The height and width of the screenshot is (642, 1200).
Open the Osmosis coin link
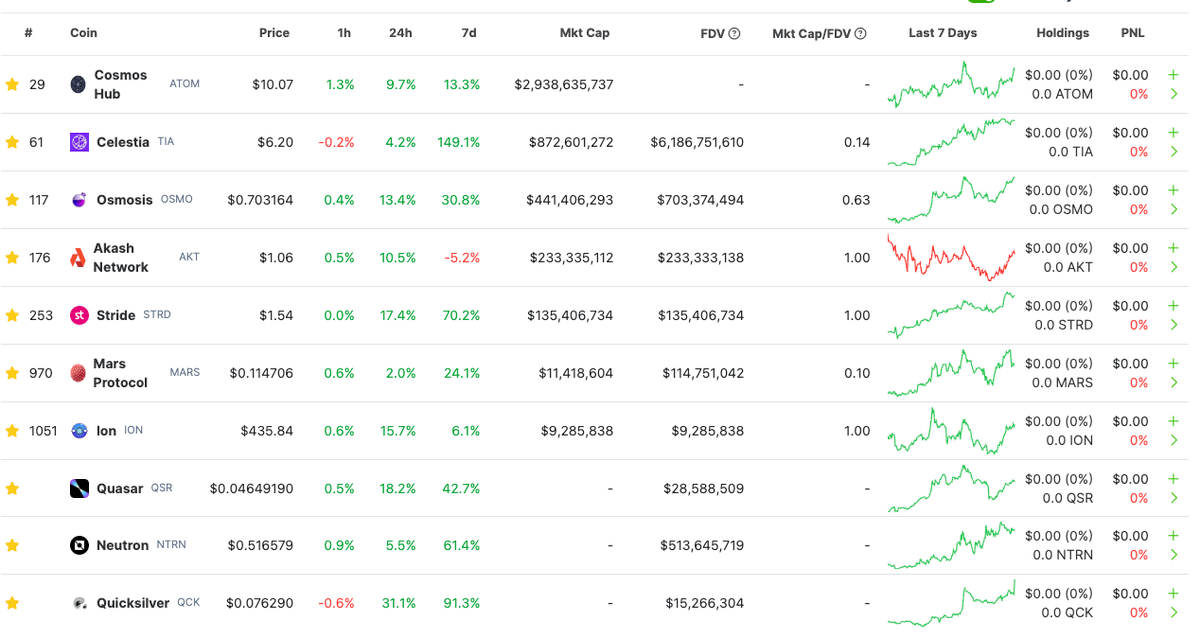click(x=125, y=200)
